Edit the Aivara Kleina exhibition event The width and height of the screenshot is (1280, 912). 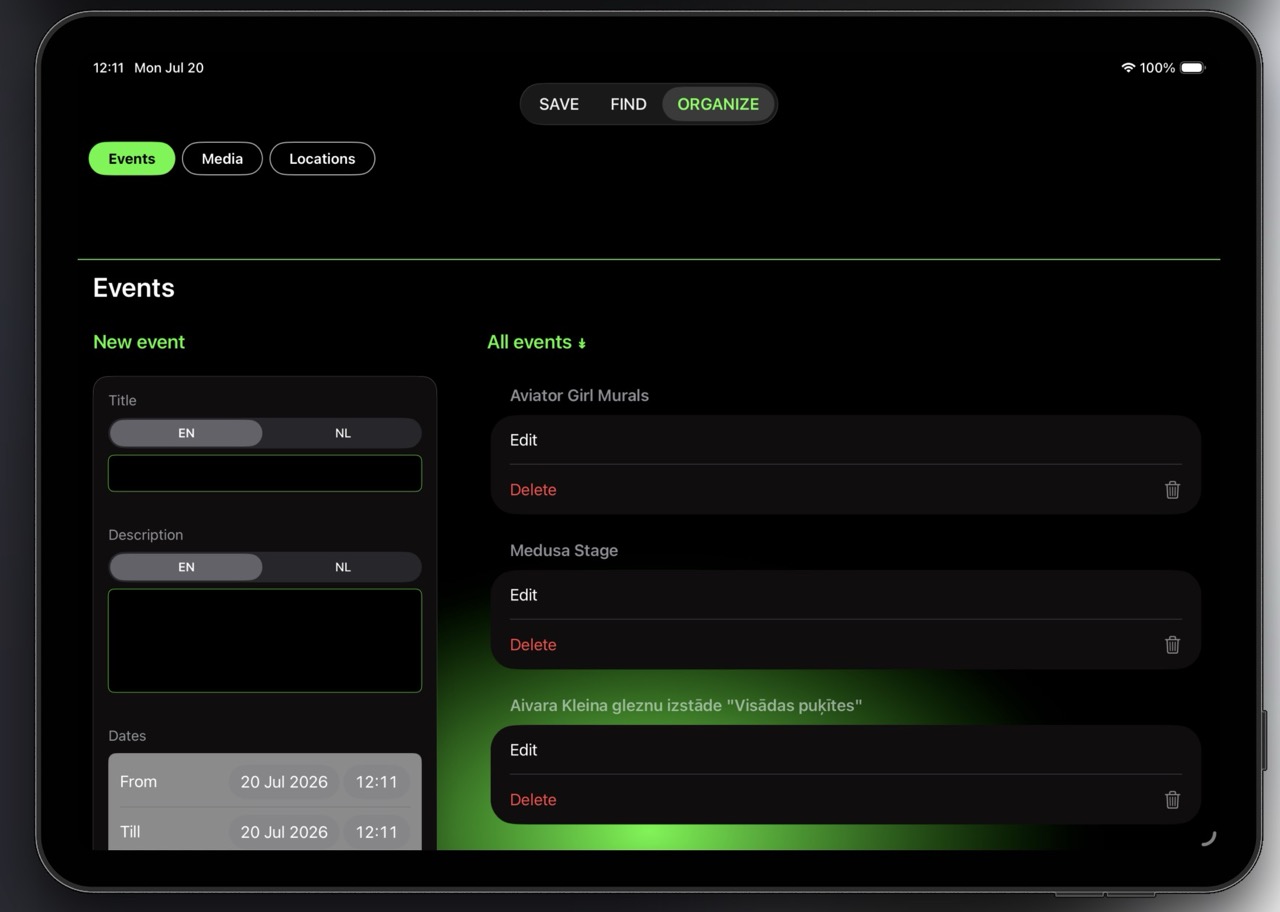(x=845, y=750)
